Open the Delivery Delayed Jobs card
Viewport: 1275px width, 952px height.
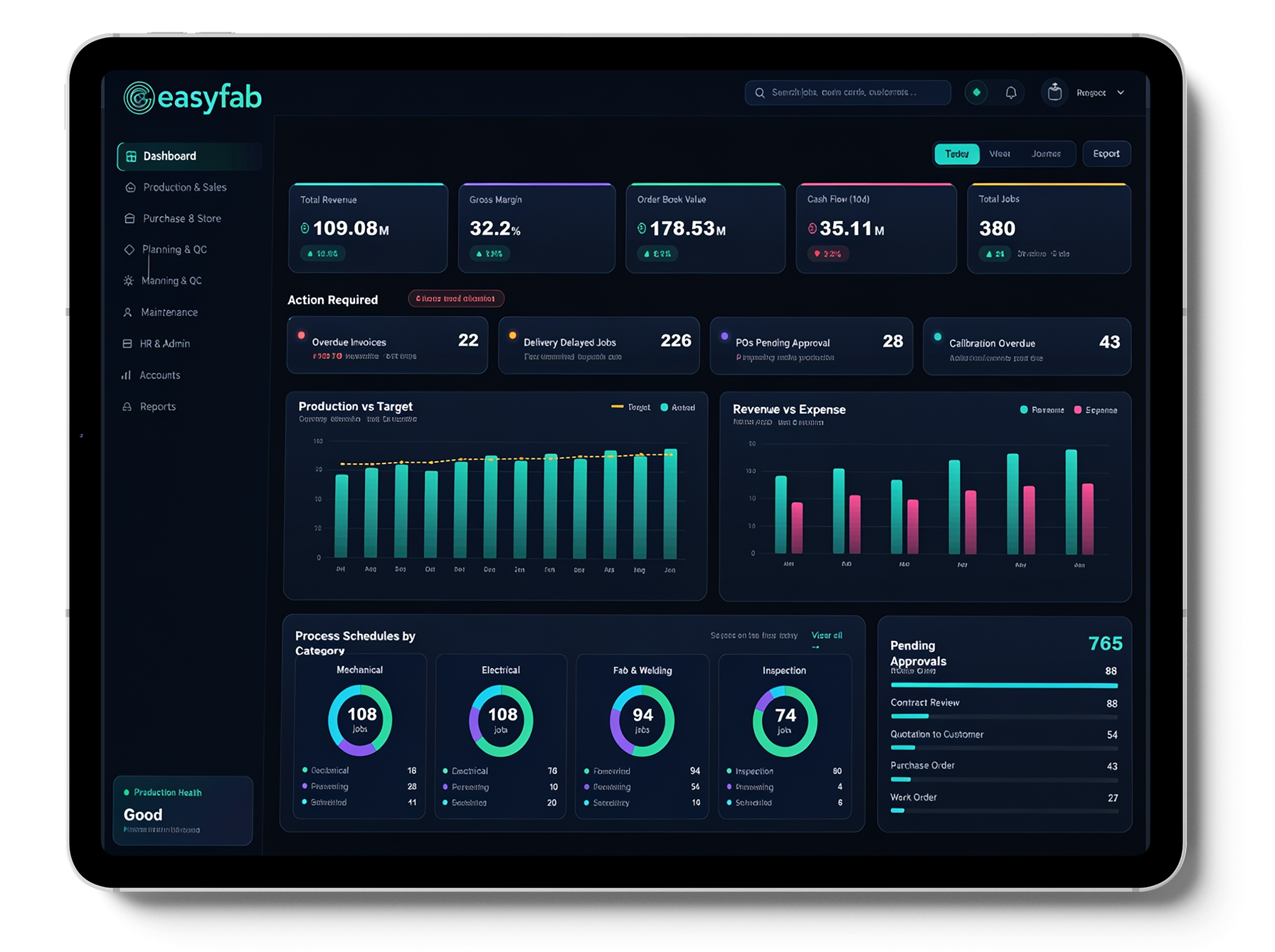click(x=598, y=346)
